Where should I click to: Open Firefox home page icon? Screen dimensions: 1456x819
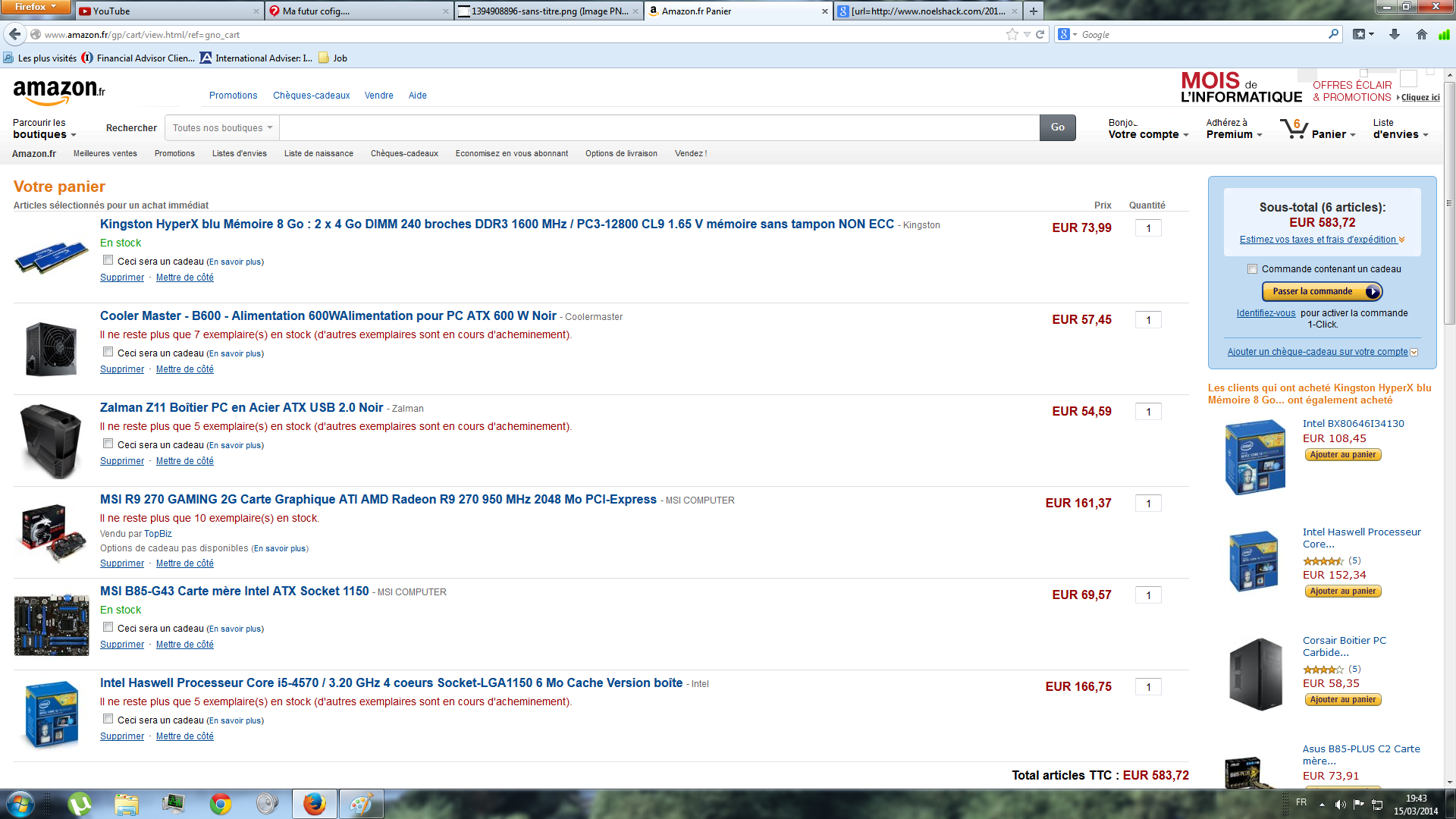tap(1421, 34)
